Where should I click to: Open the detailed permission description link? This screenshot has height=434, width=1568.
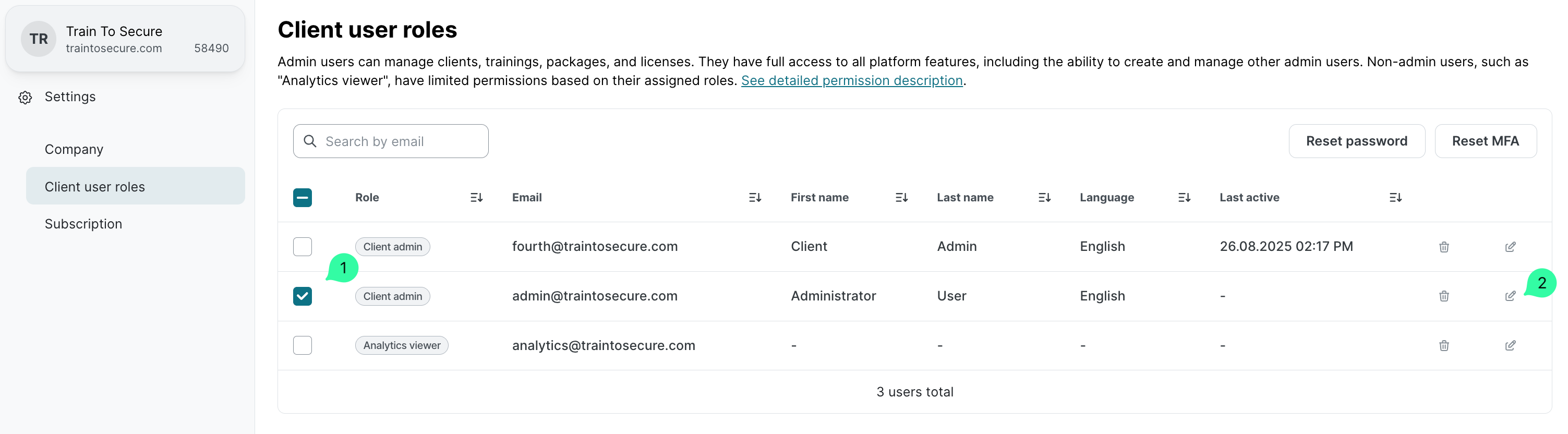[851, 80]
